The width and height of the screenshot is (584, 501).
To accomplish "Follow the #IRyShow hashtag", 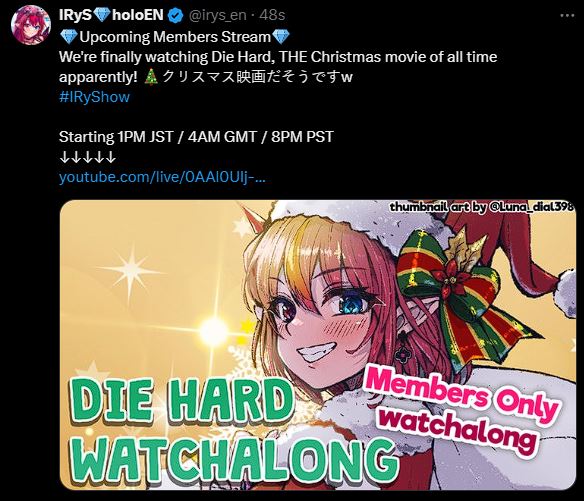I will point(94,97).
